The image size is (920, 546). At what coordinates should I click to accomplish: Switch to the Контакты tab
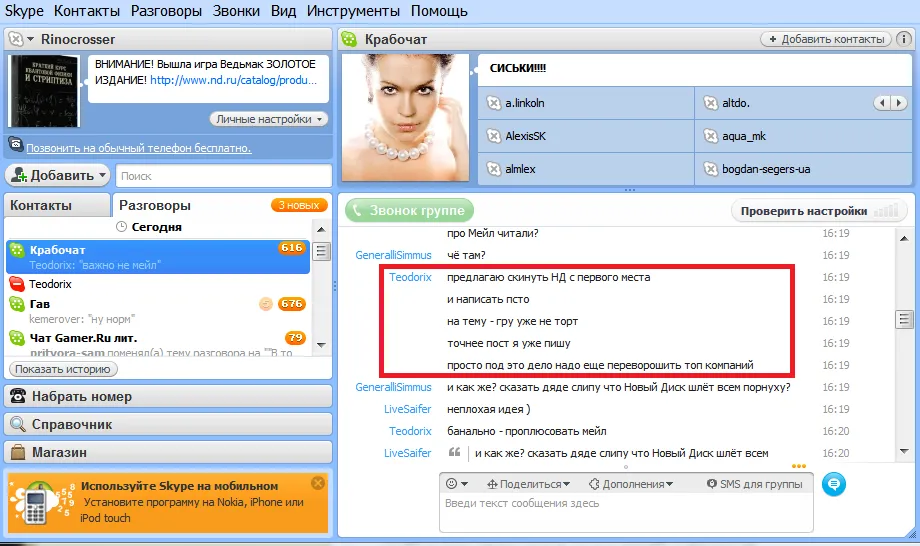tap(57, 205)
